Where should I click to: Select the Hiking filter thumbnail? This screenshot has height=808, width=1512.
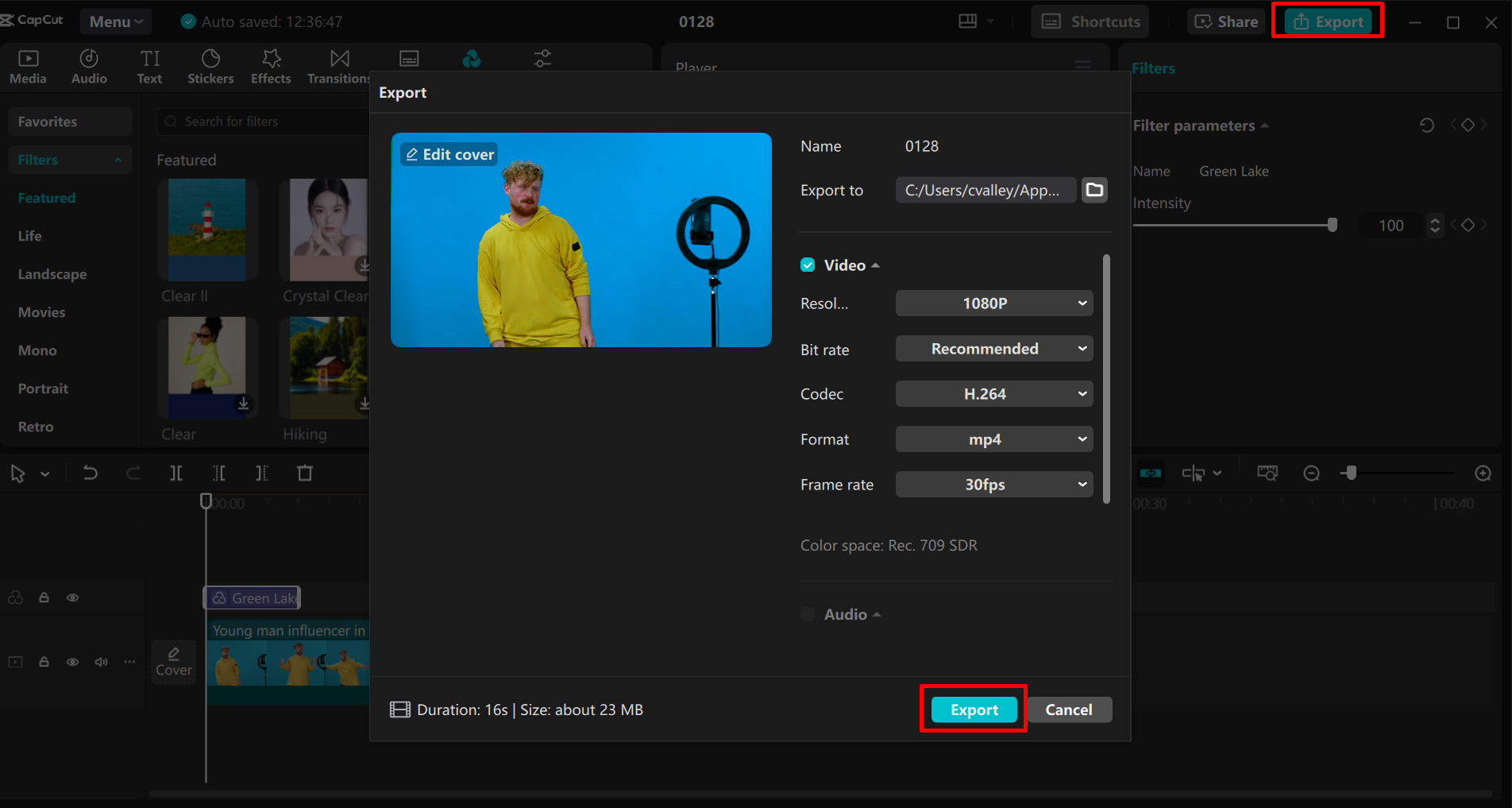tap(324, 368)
